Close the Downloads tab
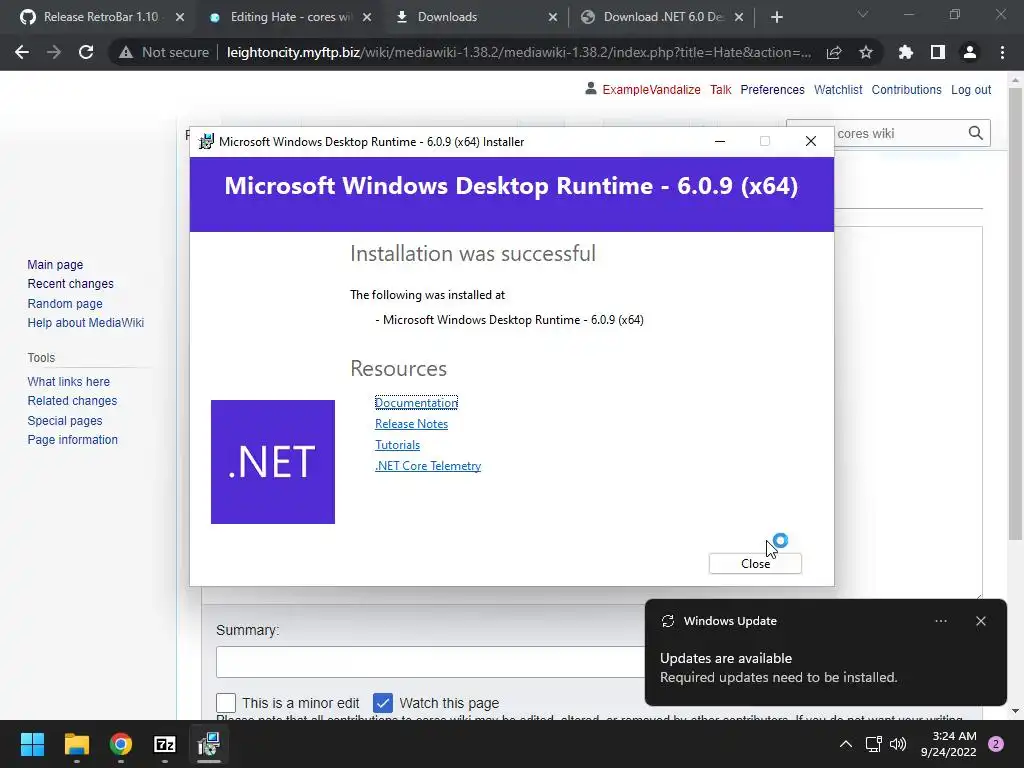1024x768 pixels. 553,17
